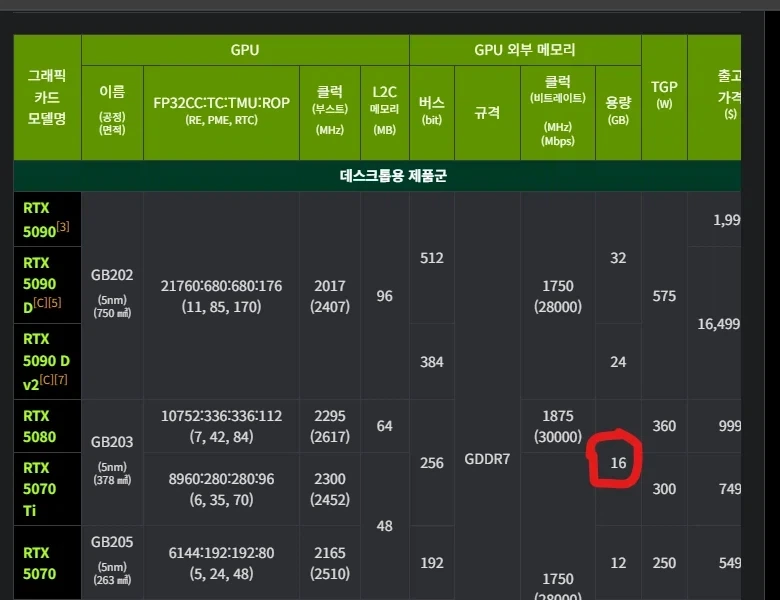
Task: Open the RTX 5070 Ti model link
Action: click(39, 489)
